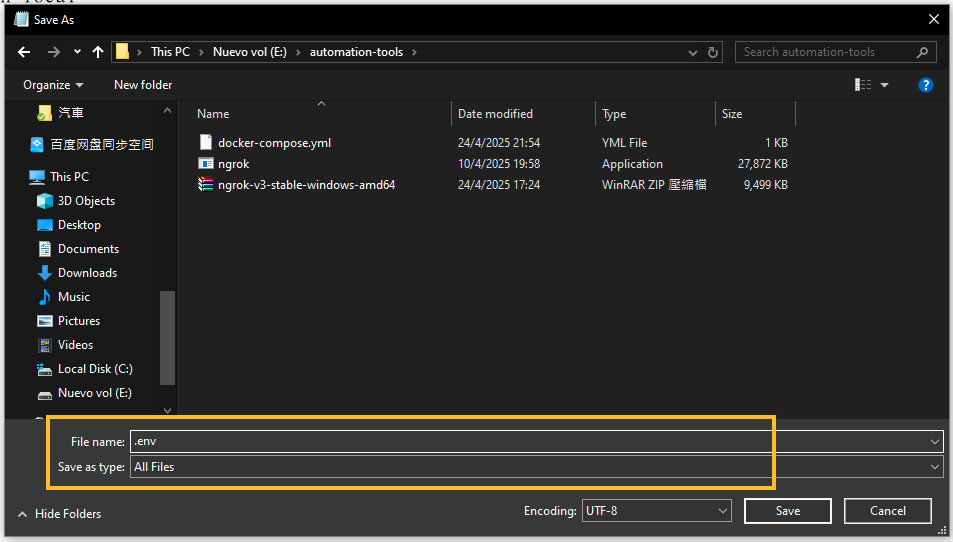Refresh the automation-tools folder view

[x=713, y=52]
